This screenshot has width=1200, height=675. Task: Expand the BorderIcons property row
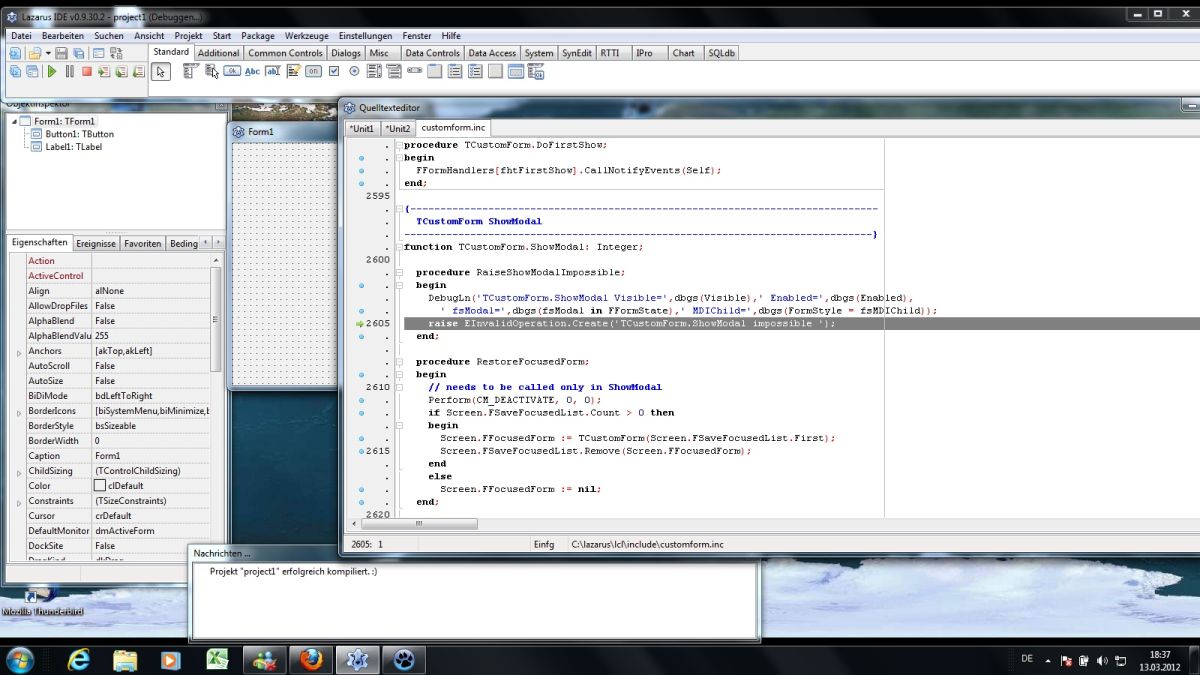click(18, 412)
